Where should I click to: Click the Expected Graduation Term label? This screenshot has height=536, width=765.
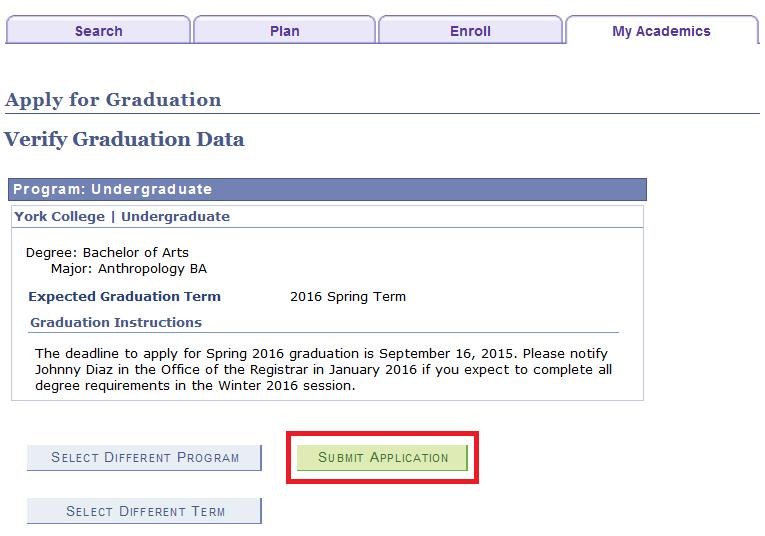tap(124, 297)
